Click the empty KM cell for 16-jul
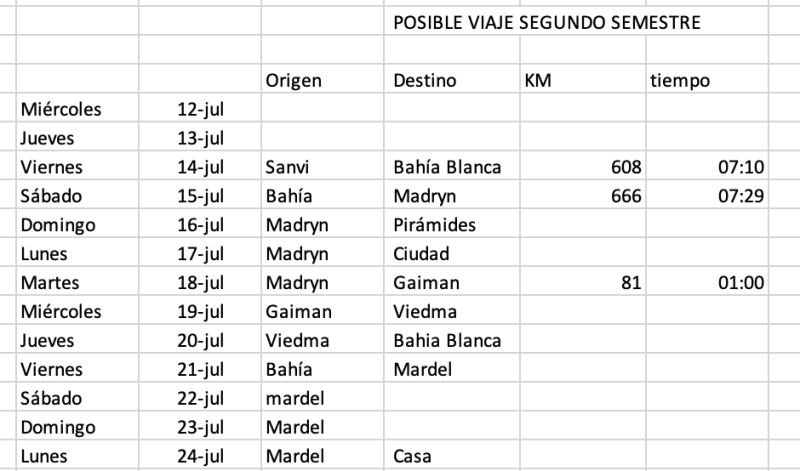800x471 pixels. 583,225
